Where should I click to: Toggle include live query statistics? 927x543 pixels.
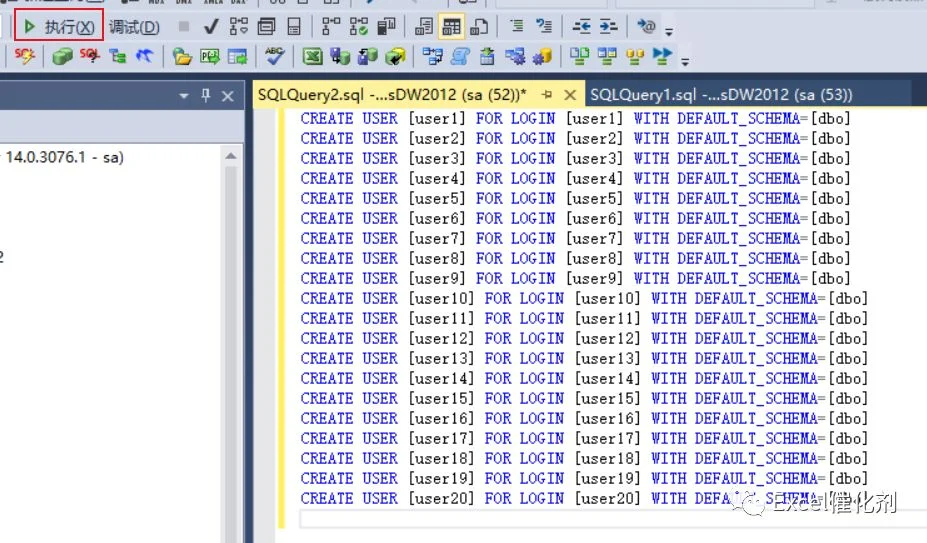(358, 27)
